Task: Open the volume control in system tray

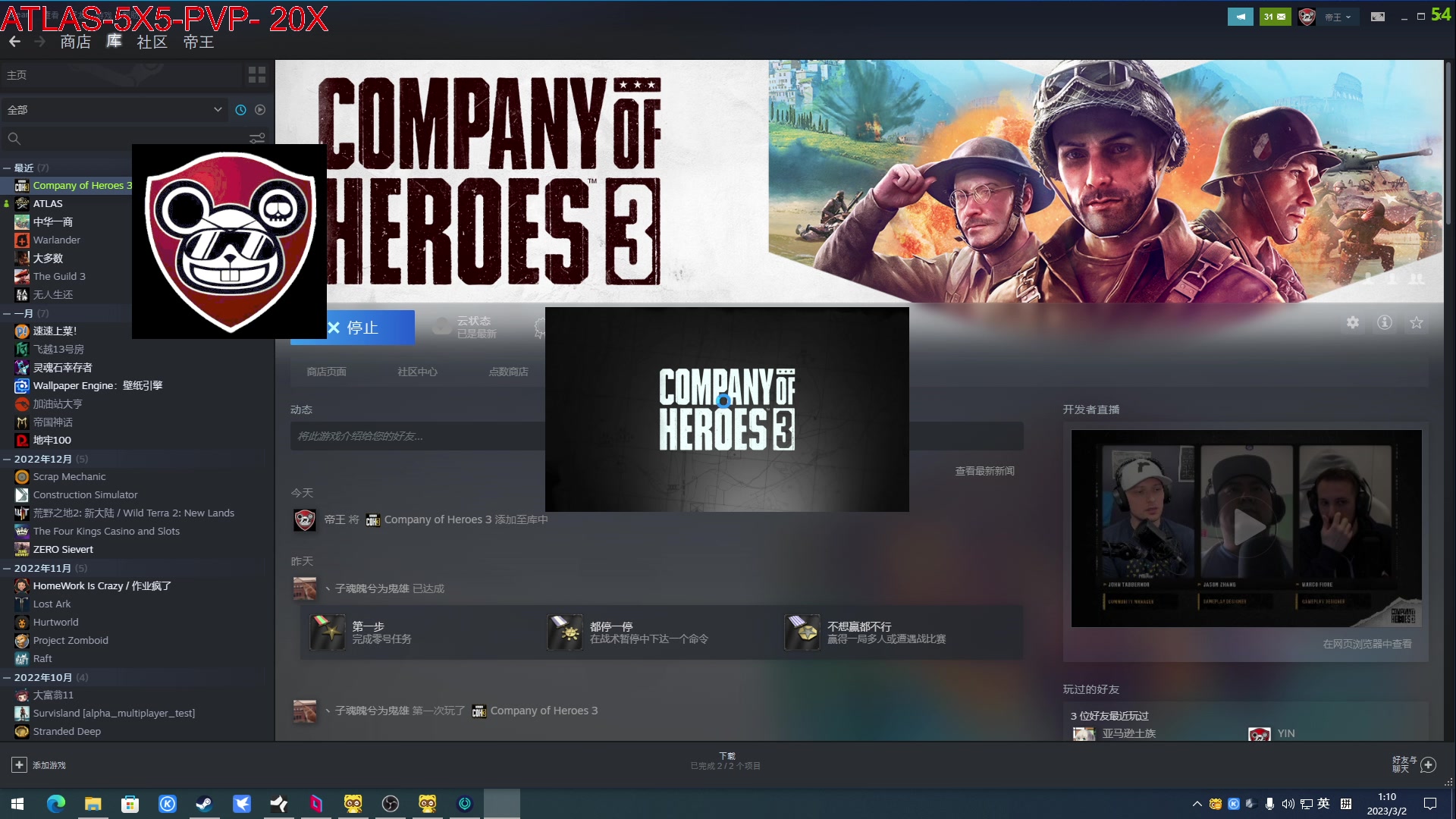Action: 1288,804
